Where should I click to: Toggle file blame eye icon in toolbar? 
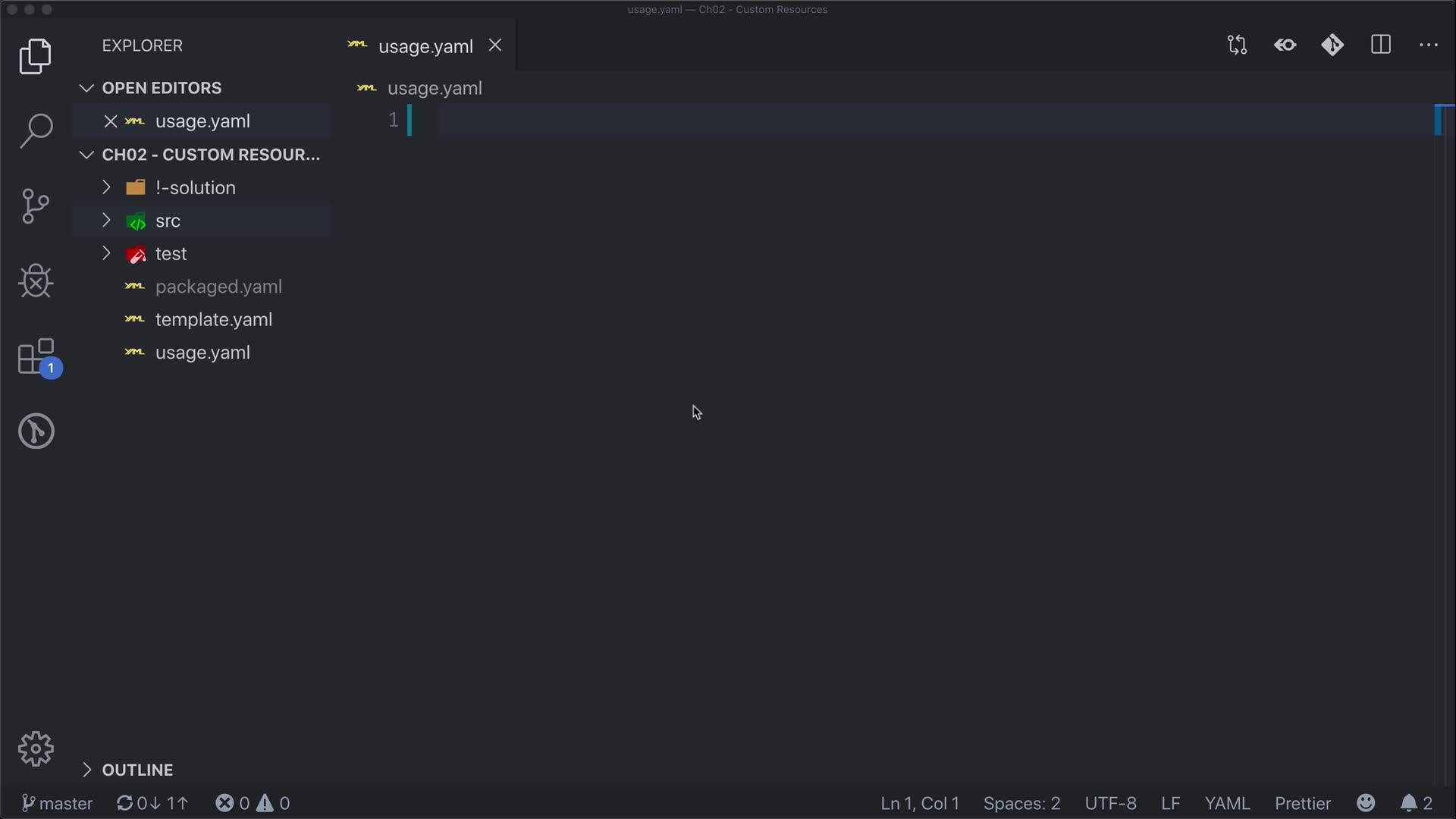pyautogui.click(x=1285, y=45)
